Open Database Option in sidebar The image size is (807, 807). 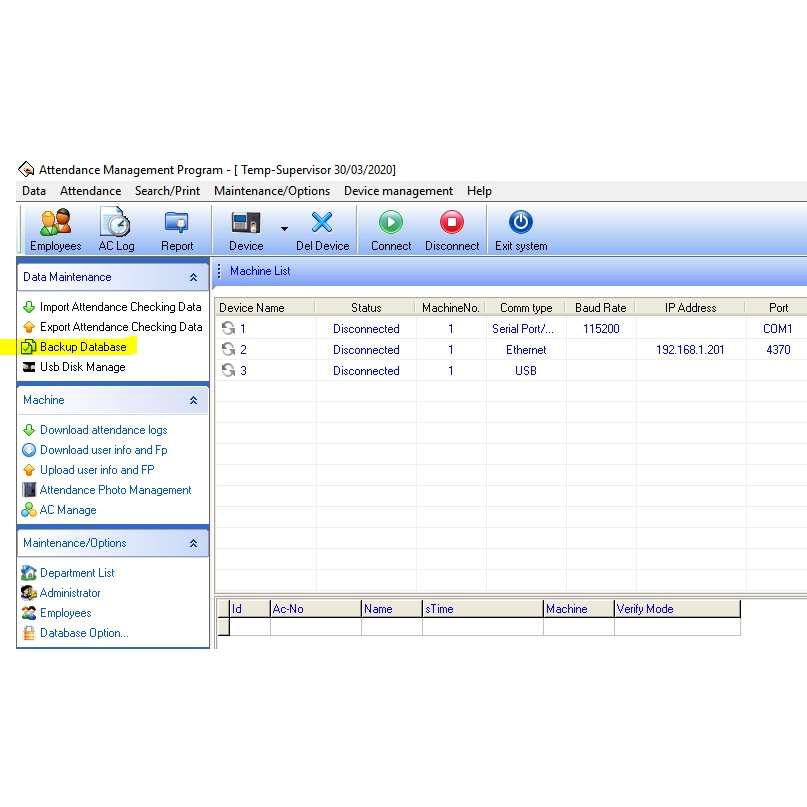tap(84, 633)
